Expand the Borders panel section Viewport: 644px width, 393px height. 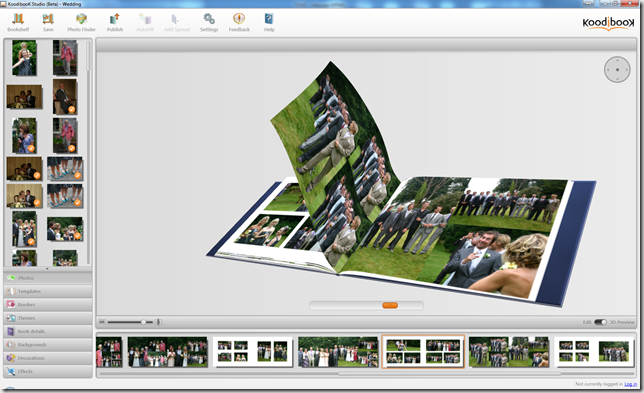pos(48,304)
